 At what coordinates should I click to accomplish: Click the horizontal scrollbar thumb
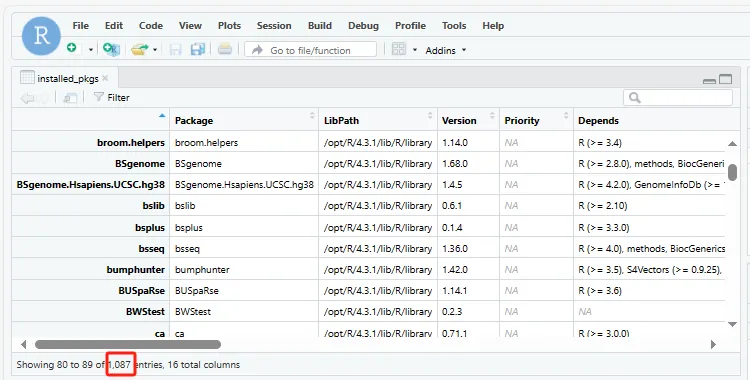[128, 344]
